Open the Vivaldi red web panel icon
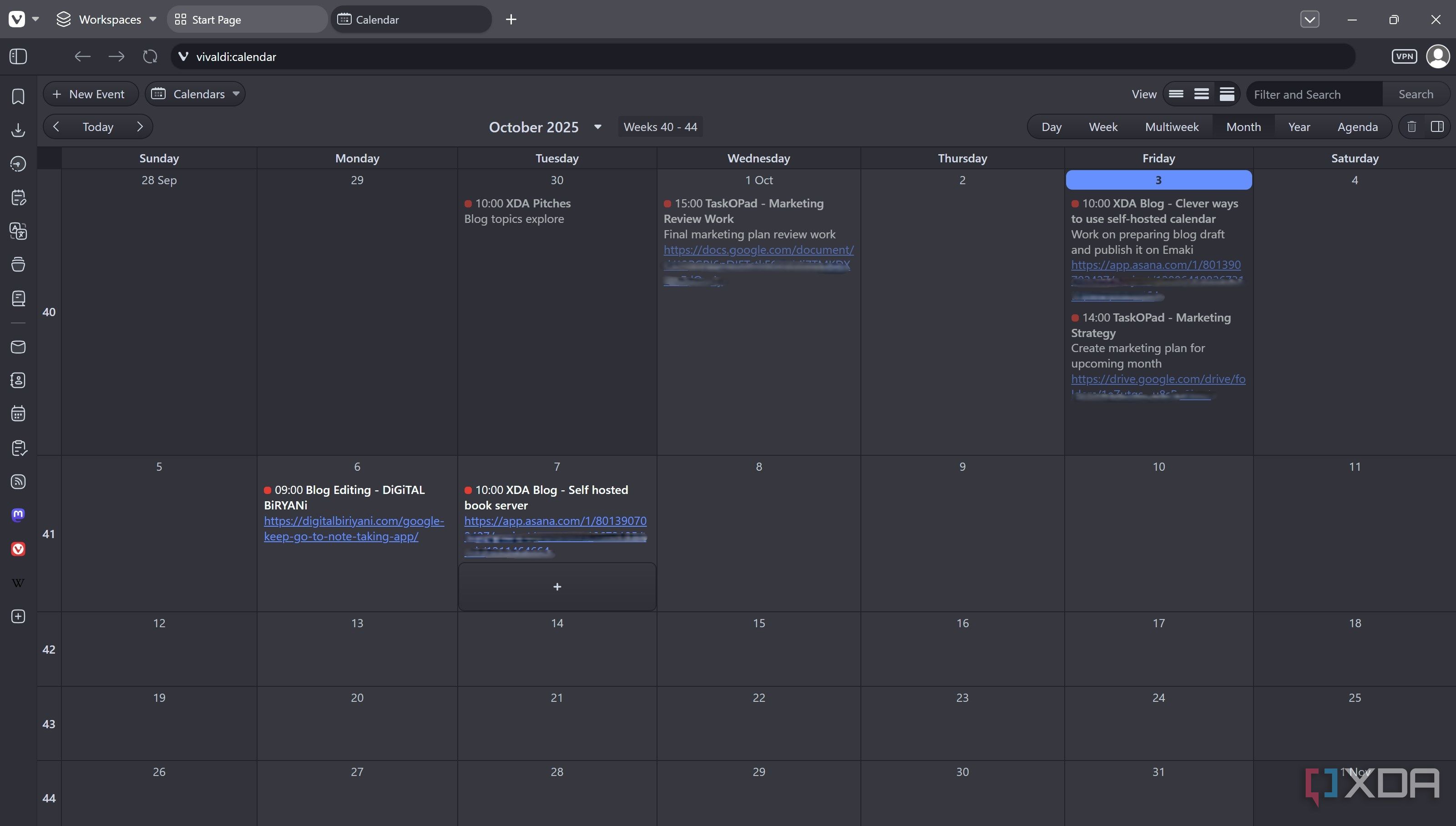1456x826 pixels. pyautogui.click(x=18, y=549)
